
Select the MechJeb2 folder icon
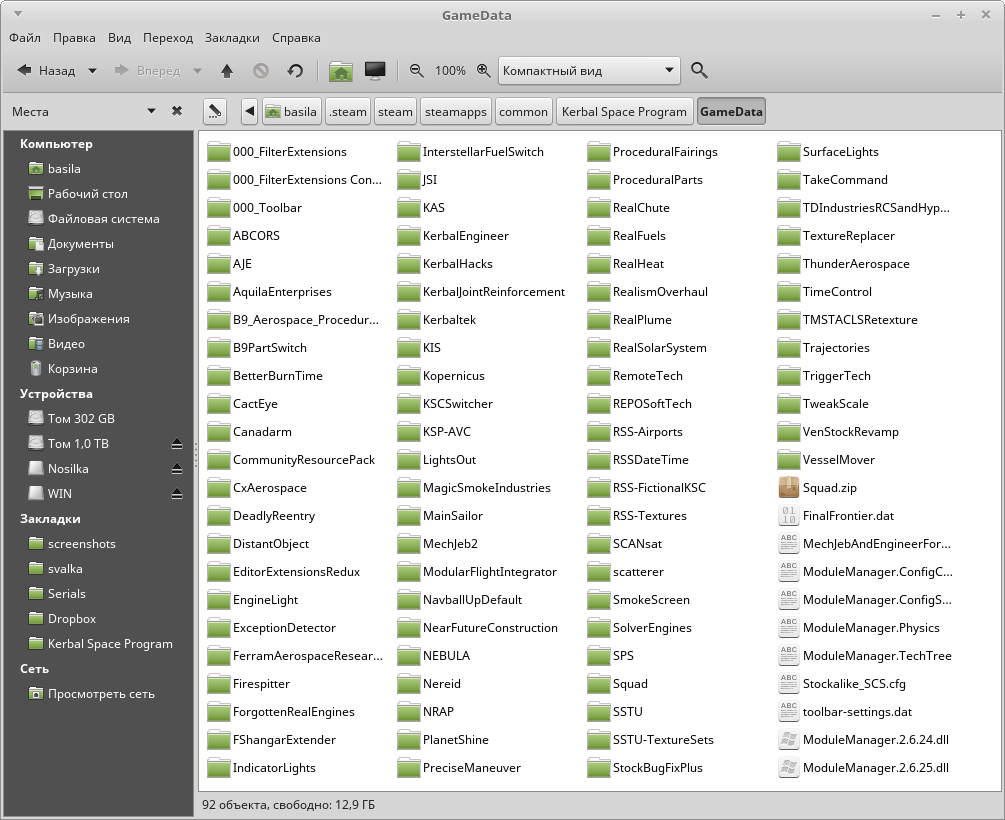click(408, 544)
